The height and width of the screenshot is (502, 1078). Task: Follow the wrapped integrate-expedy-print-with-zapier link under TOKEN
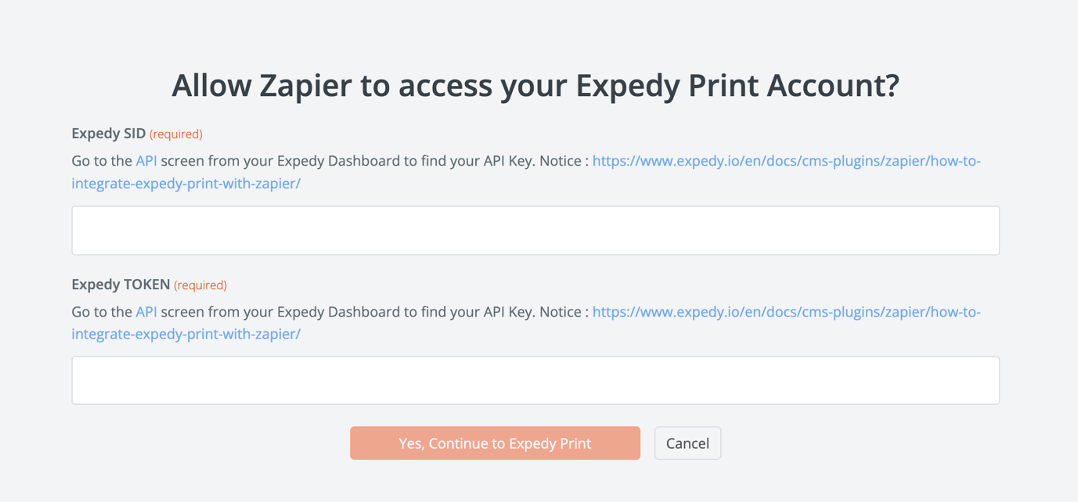click(x=186, y=334)
